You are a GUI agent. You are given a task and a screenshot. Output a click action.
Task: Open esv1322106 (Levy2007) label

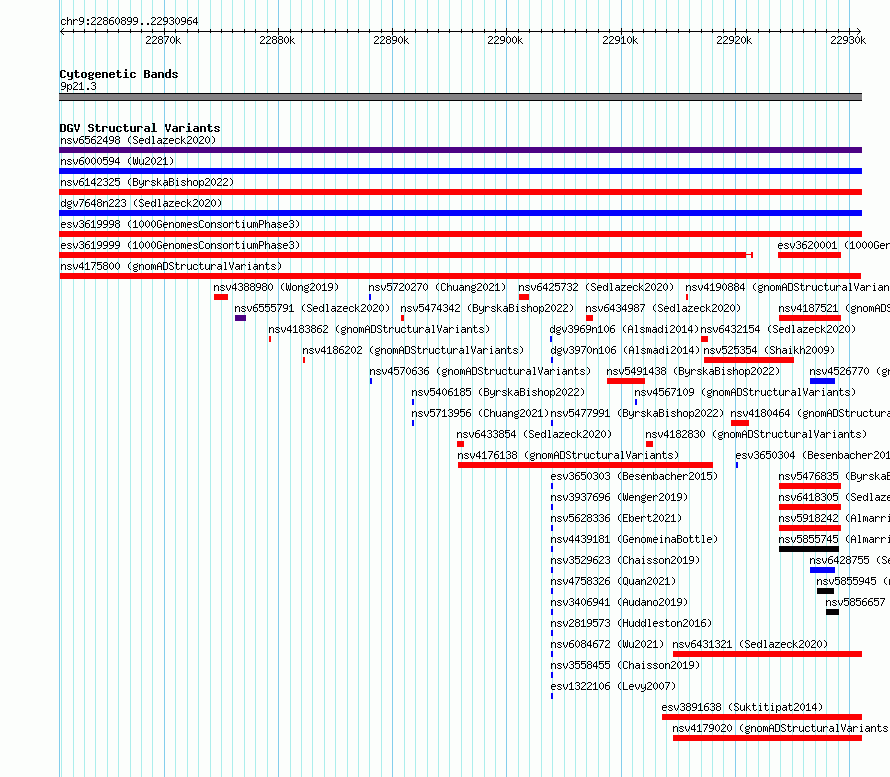click(614, 686)
